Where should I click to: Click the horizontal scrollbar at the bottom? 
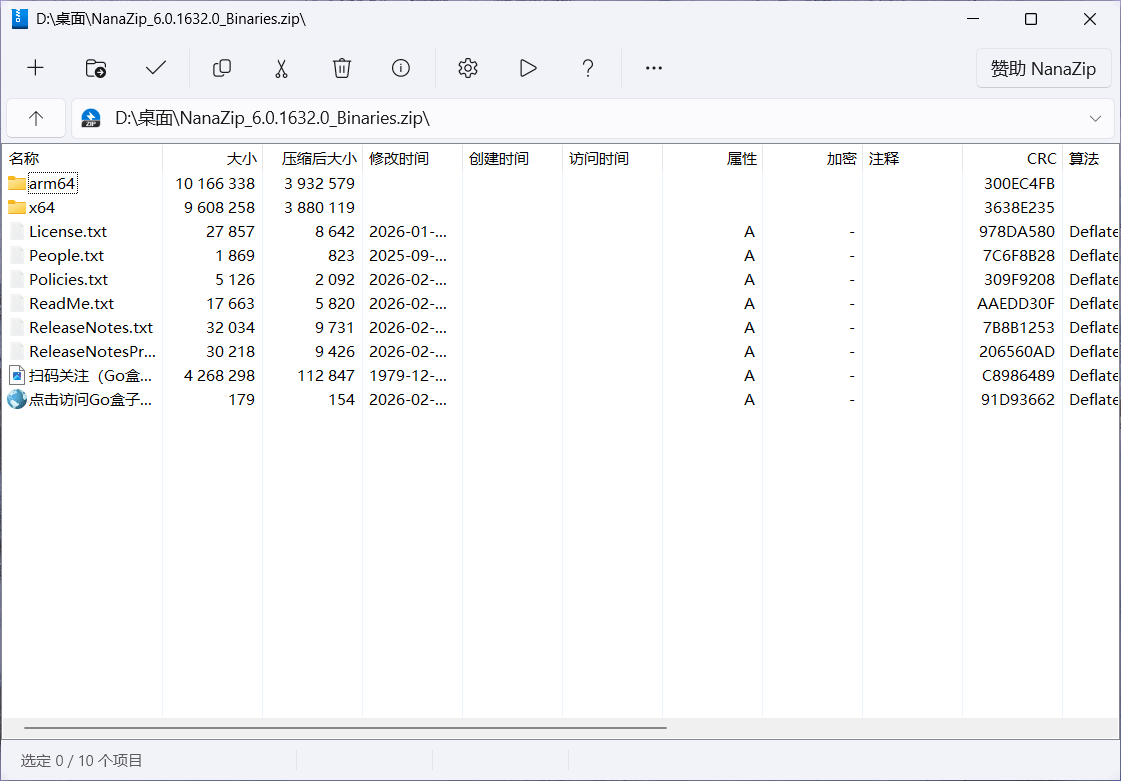point(345,728)
